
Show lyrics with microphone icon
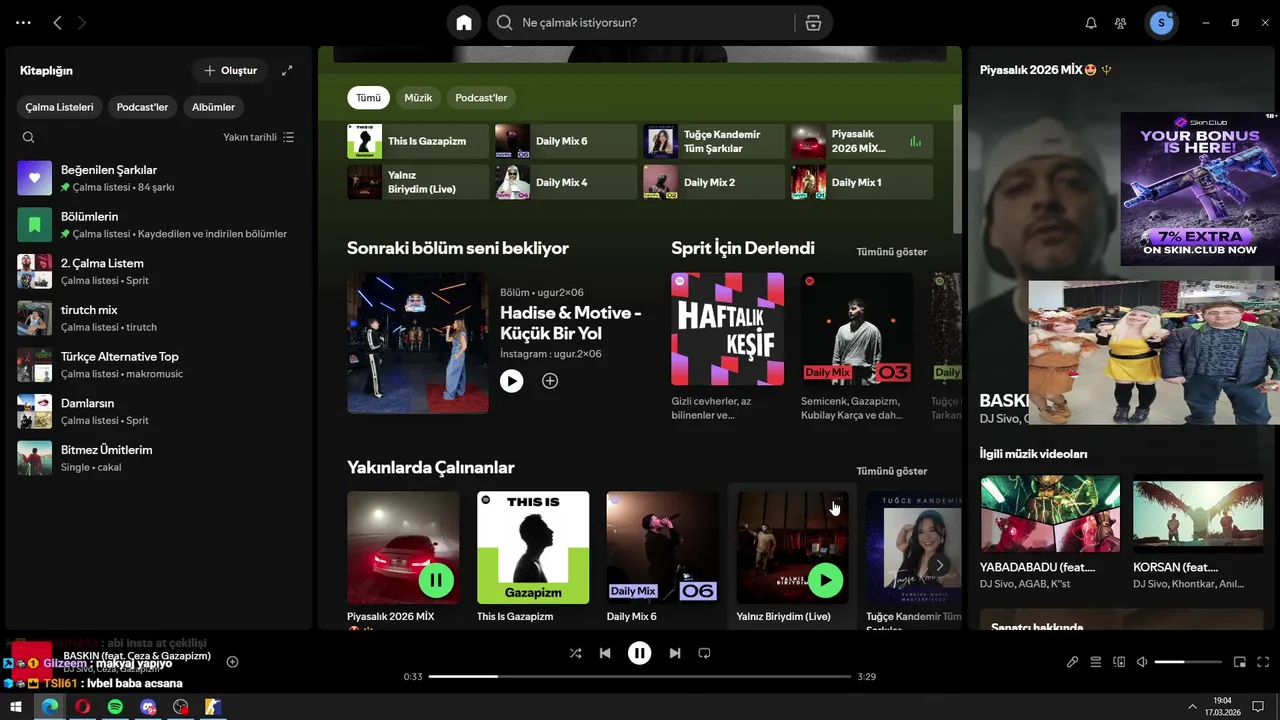1072,662
